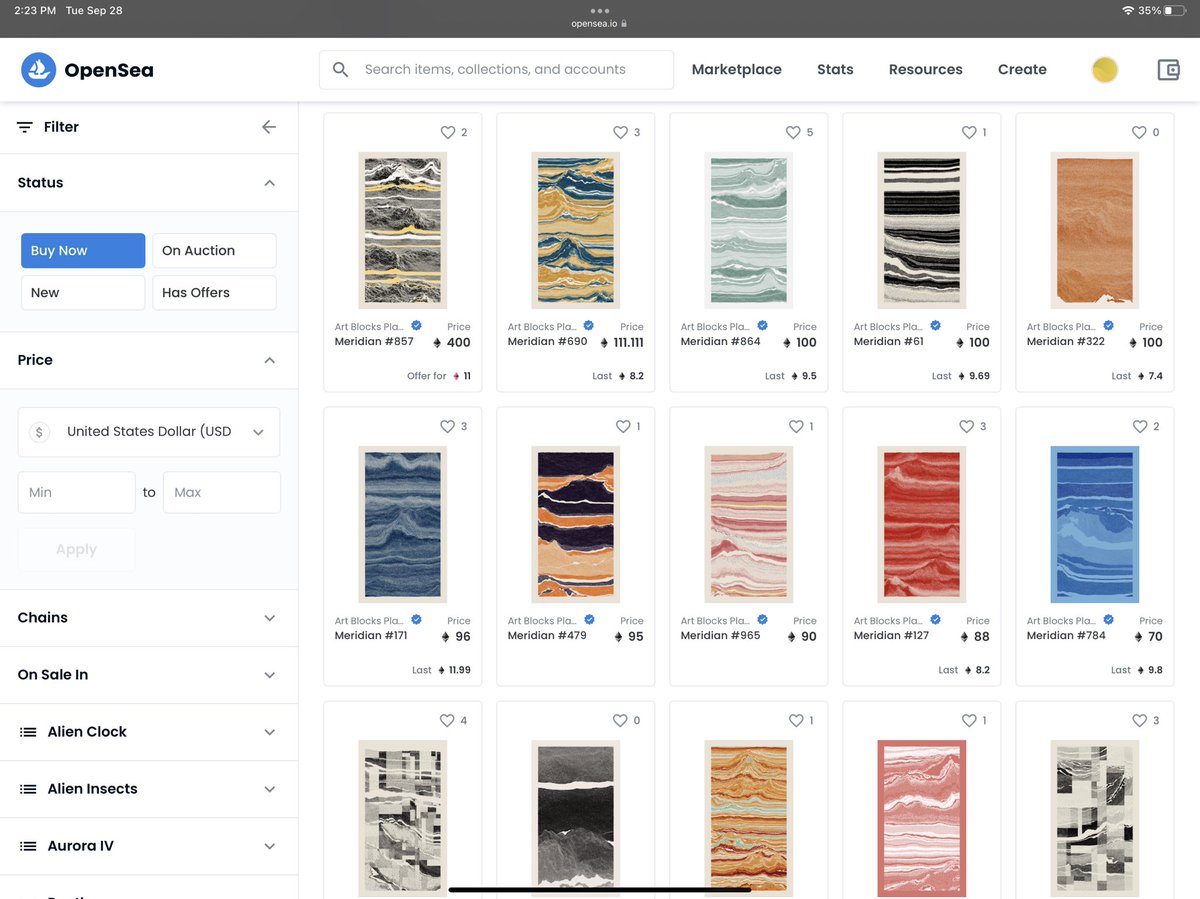Click the Apply price button

pyautogui.click(x=77, y=550)
